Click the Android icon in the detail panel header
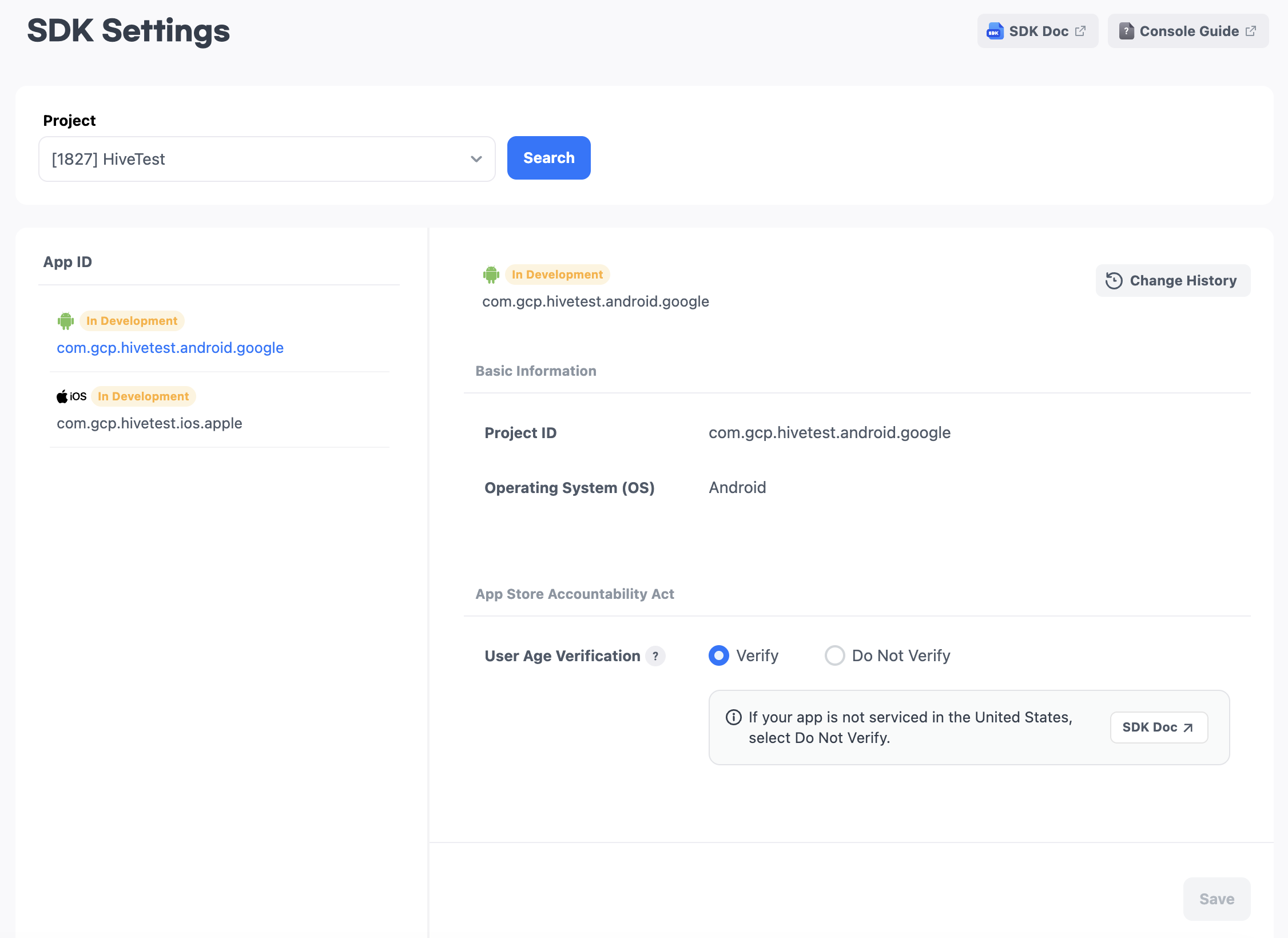 click(x=491, y=275)
